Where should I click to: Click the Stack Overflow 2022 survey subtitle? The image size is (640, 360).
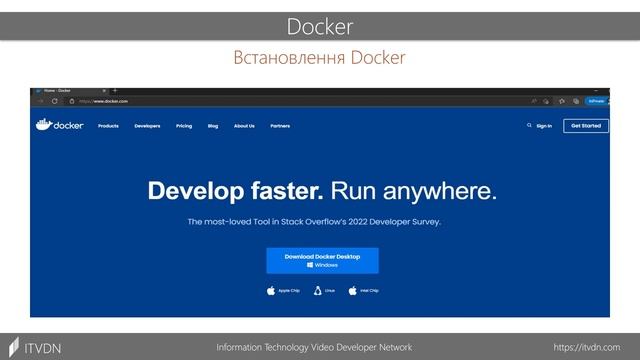(314, 222)
